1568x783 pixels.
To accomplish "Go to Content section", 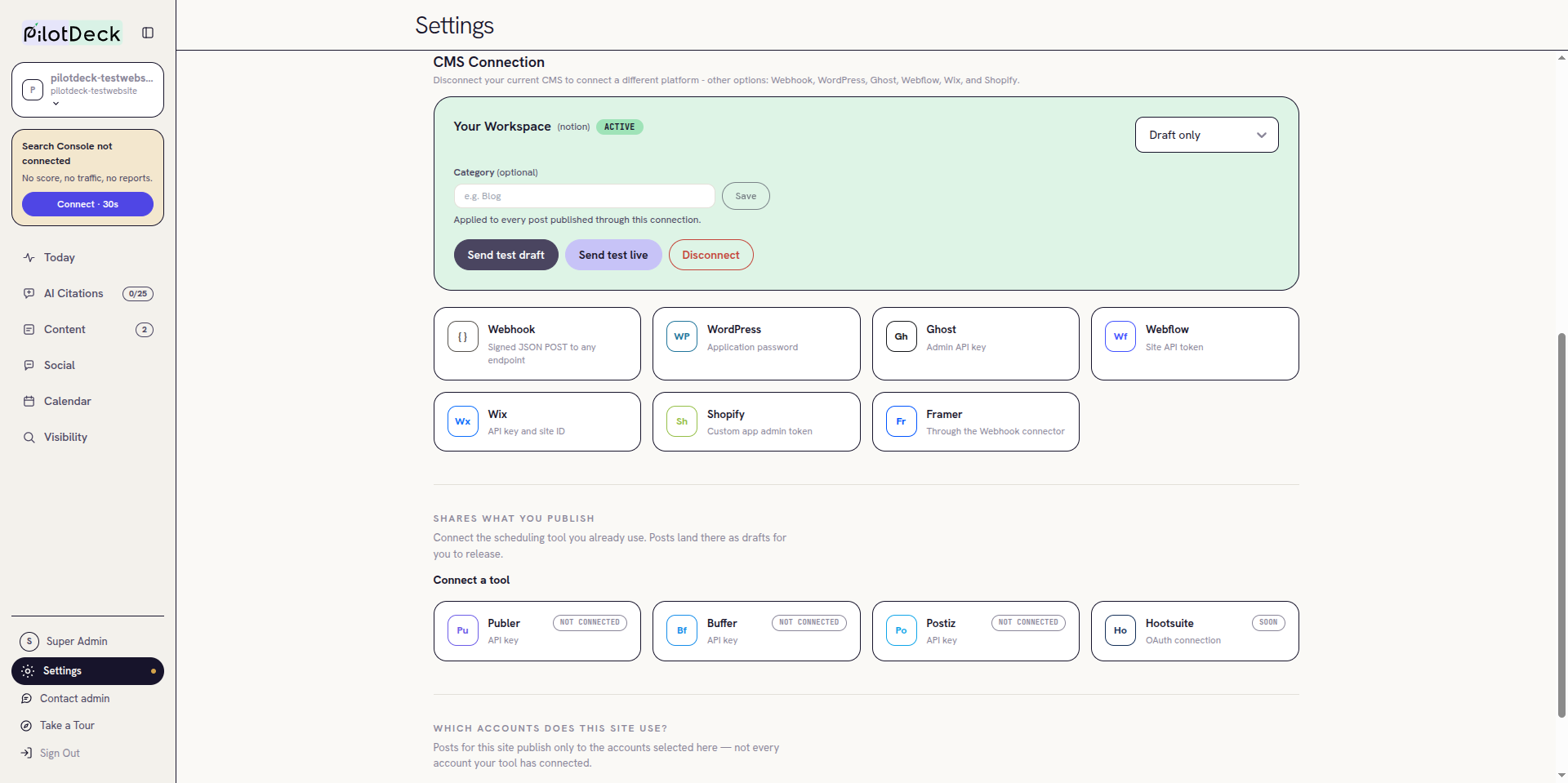I will (87, 329).
